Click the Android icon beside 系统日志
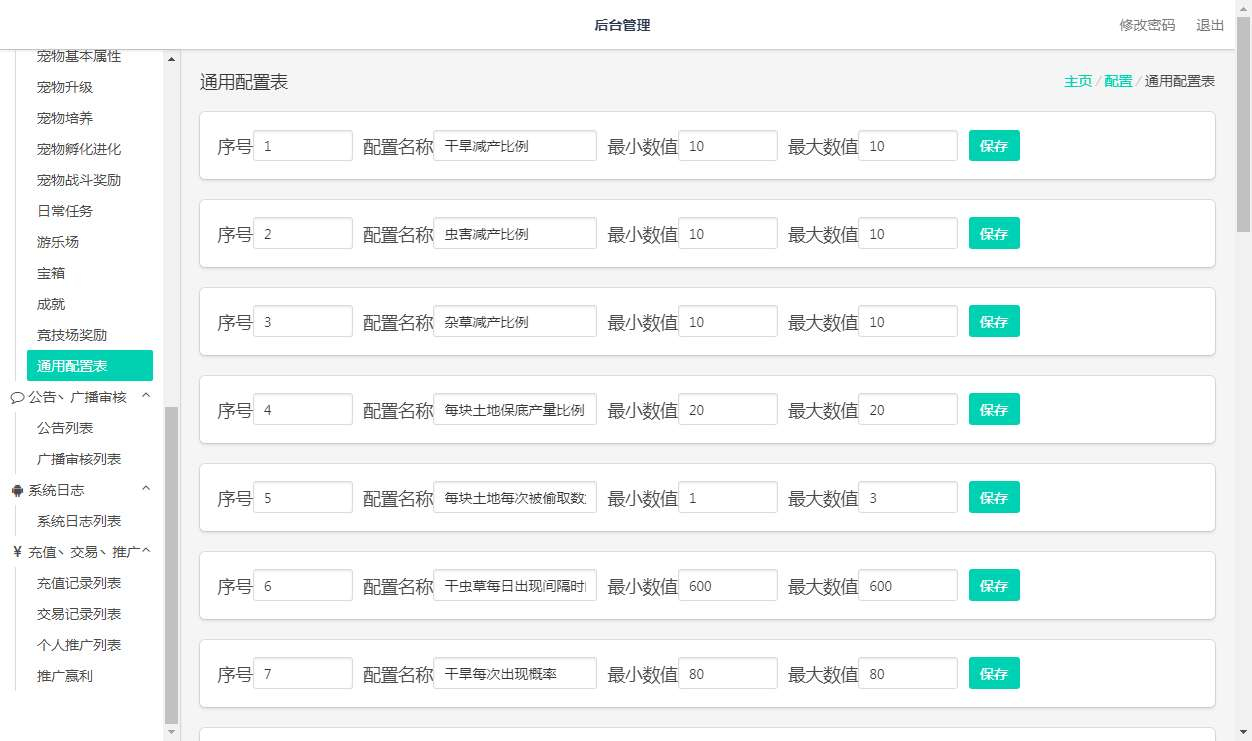The image size is (1252, 741). pyautogui.click(x=17, y=490)
